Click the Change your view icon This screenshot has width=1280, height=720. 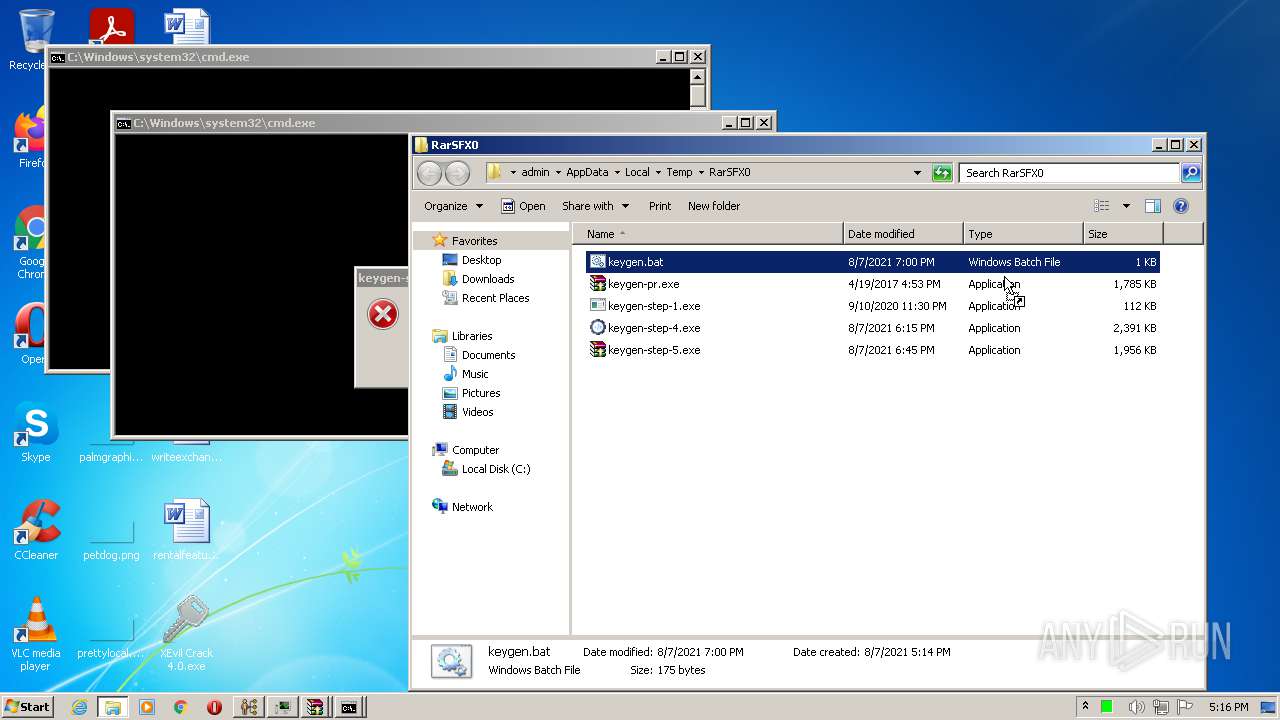point(1102,206)
